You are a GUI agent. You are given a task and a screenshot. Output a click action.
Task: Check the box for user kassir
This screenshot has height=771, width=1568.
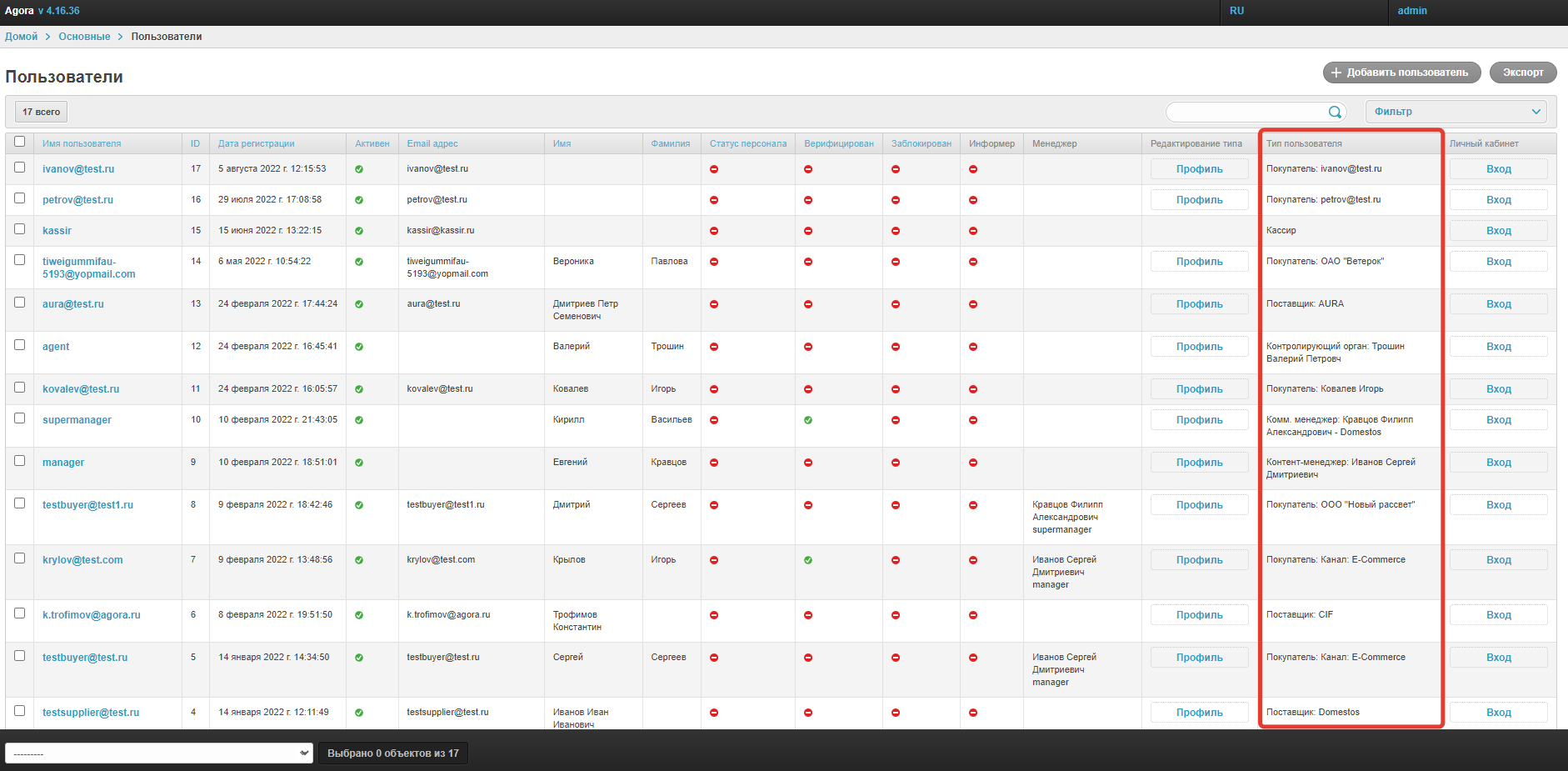coord(20,229)
